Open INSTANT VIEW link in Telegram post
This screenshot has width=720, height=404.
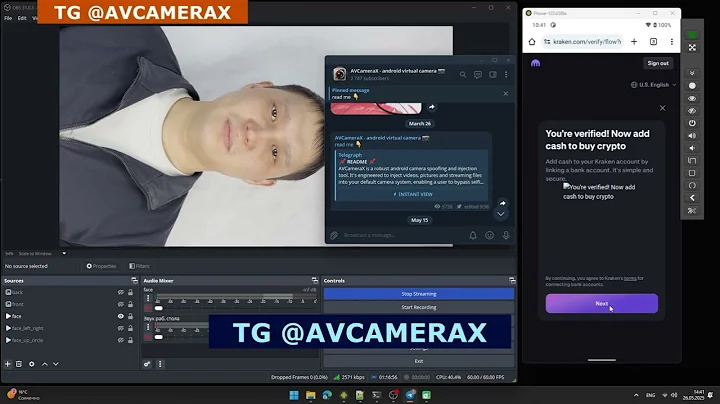[413, 194]
